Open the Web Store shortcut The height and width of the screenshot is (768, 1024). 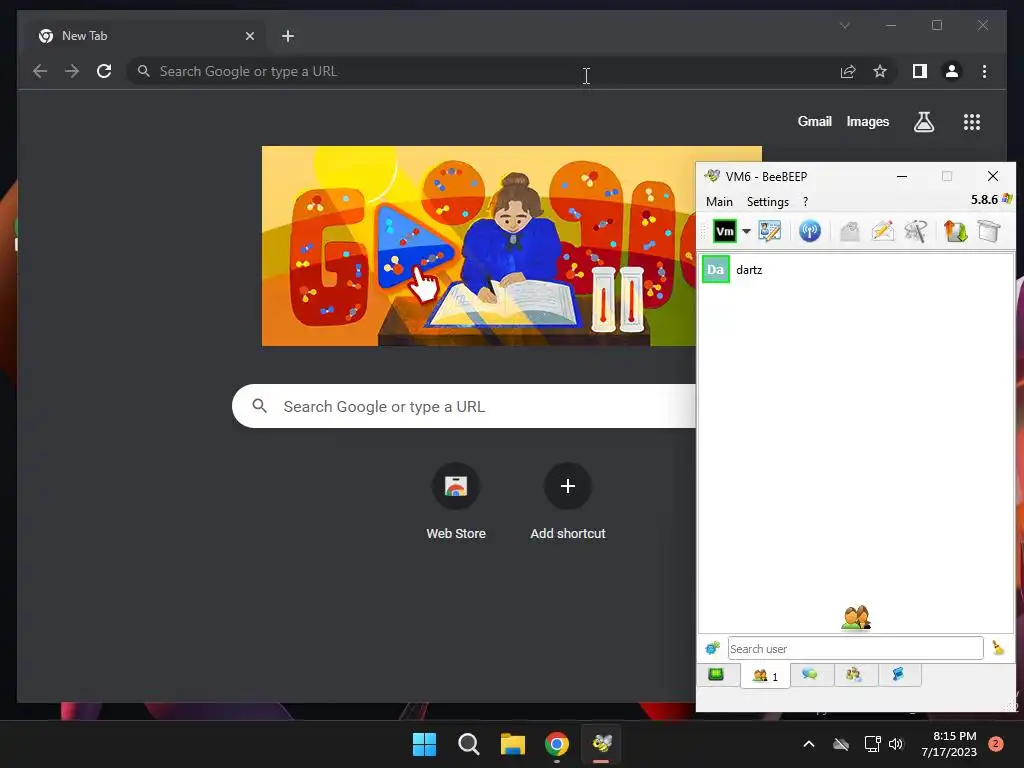[456, 502]
